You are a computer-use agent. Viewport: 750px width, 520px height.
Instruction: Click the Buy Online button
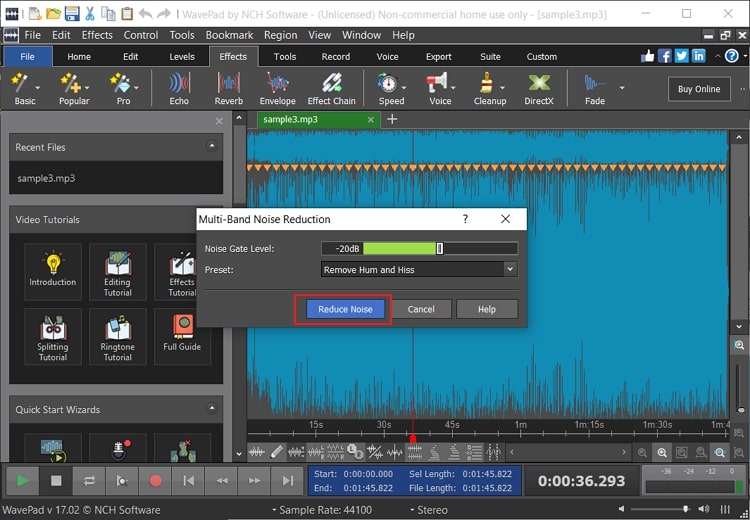(699, 89)
